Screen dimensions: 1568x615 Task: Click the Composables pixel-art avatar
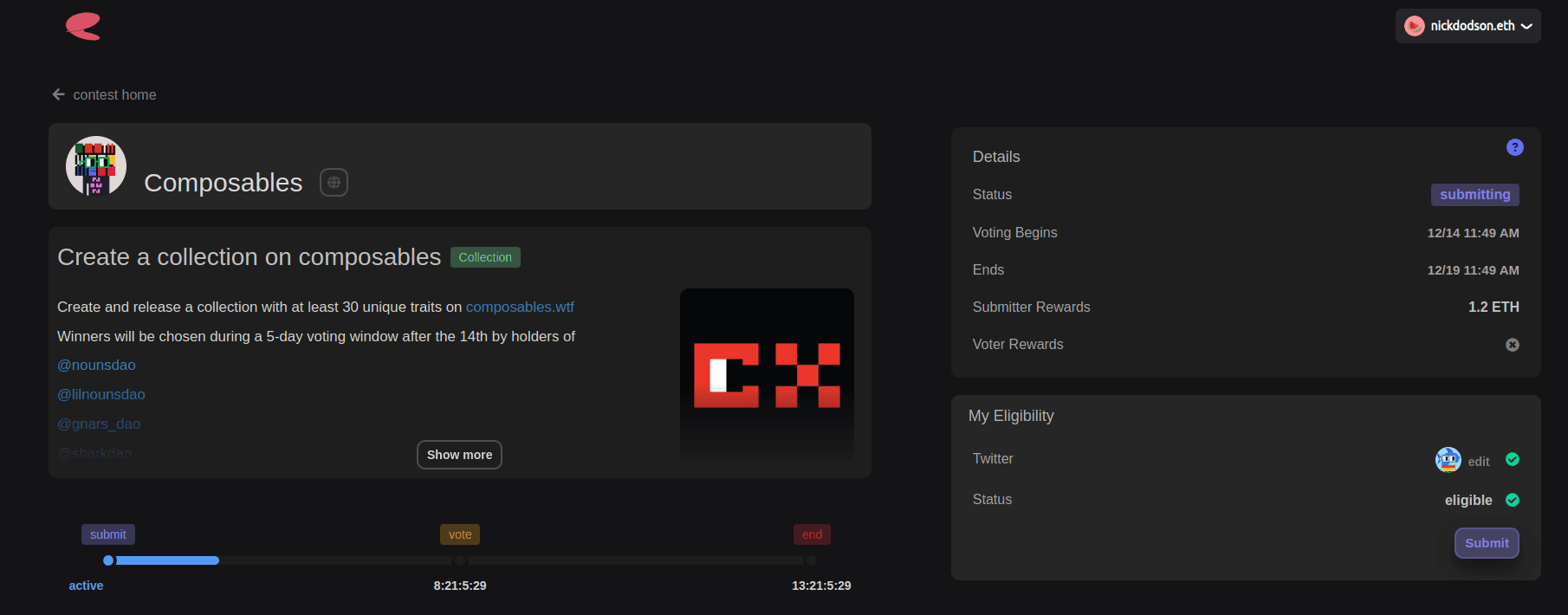click(x=96, y=166)
